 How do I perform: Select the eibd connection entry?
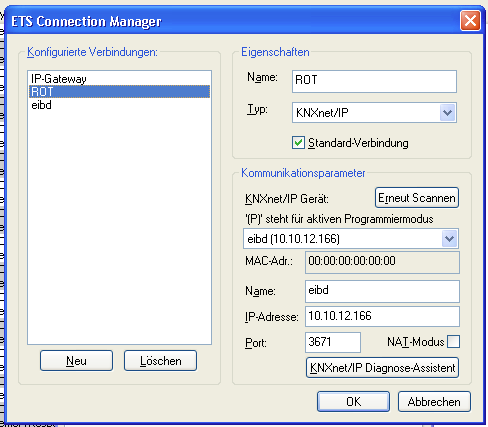tap(119, 105)
